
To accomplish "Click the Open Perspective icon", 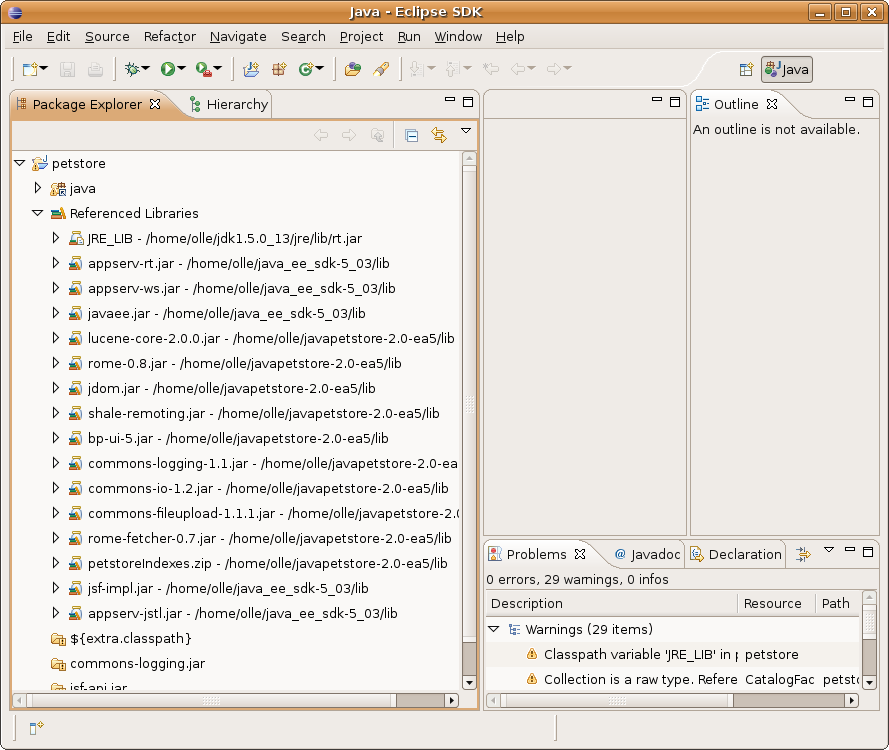I will (x=746, y=70).
